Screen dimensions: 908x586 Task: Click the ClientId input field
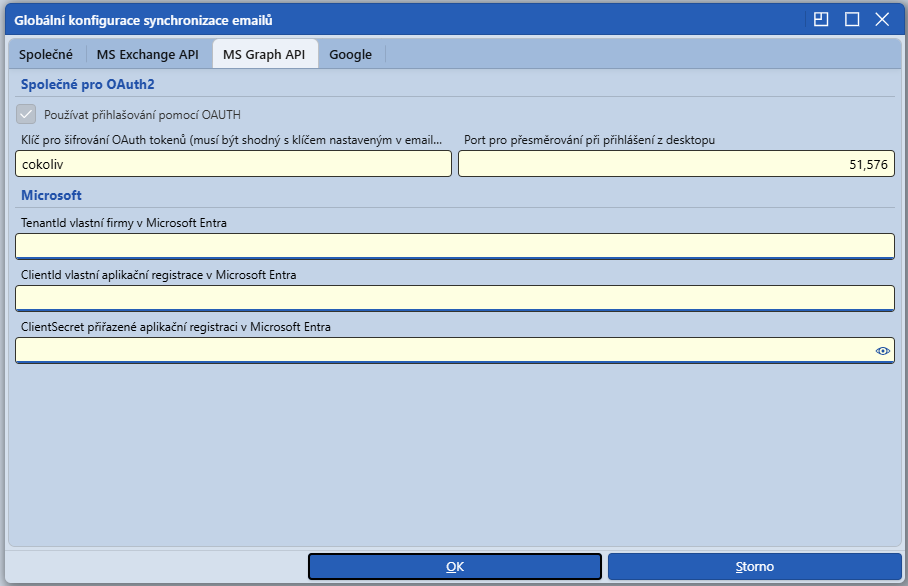[455, 299]
